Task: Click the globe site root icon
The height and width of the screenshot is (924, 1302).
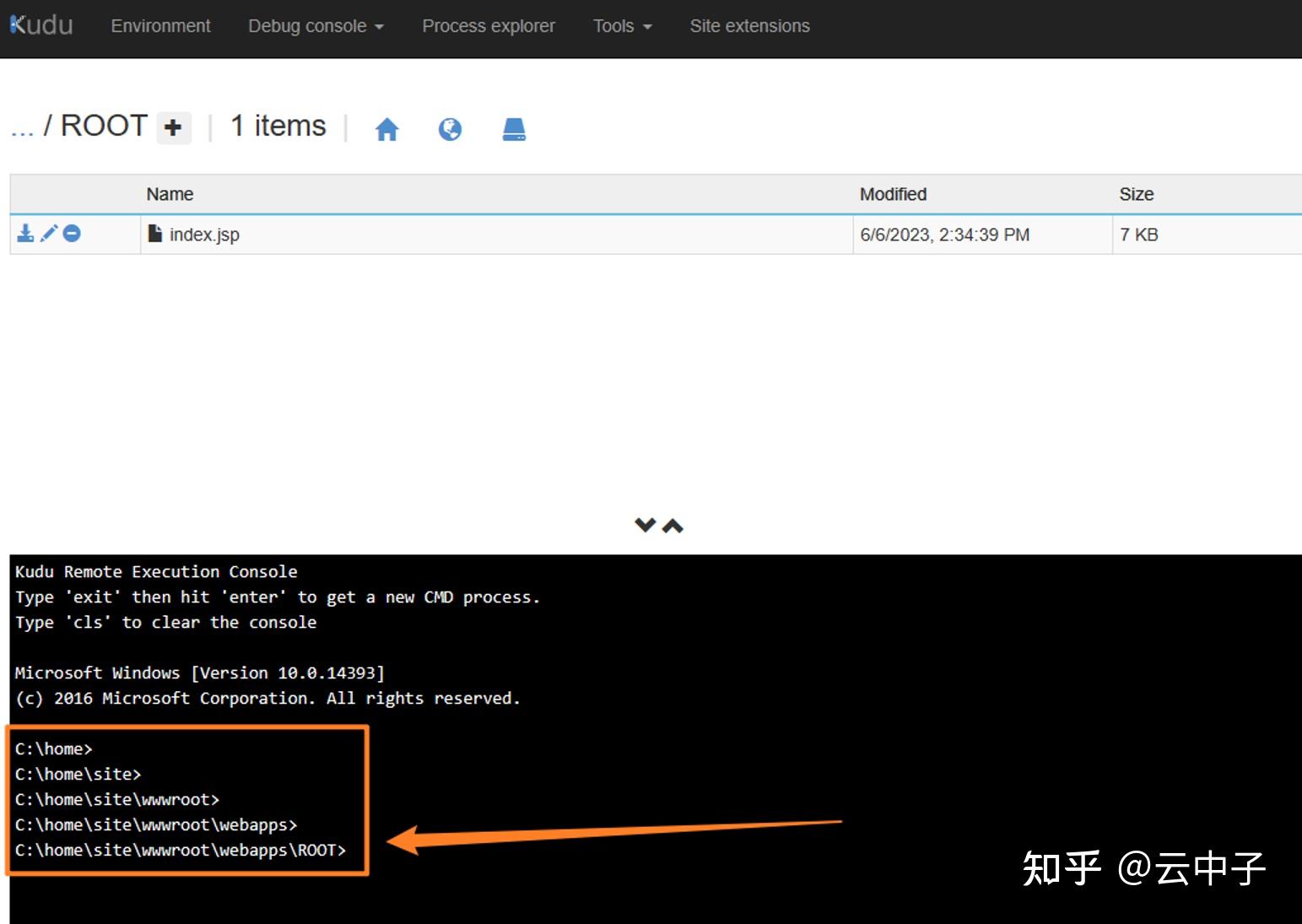Action: coord(451,128)
